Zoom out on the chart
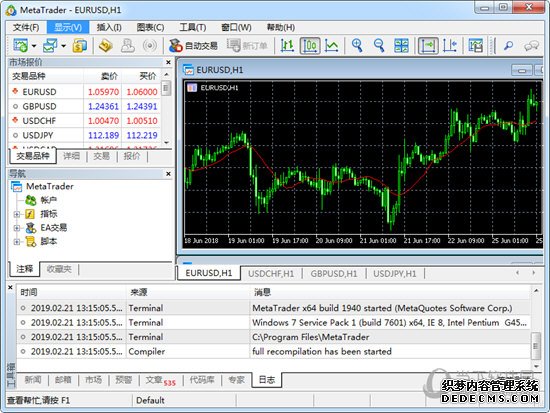This screenshot has width=550, height=413. (379, 46)
